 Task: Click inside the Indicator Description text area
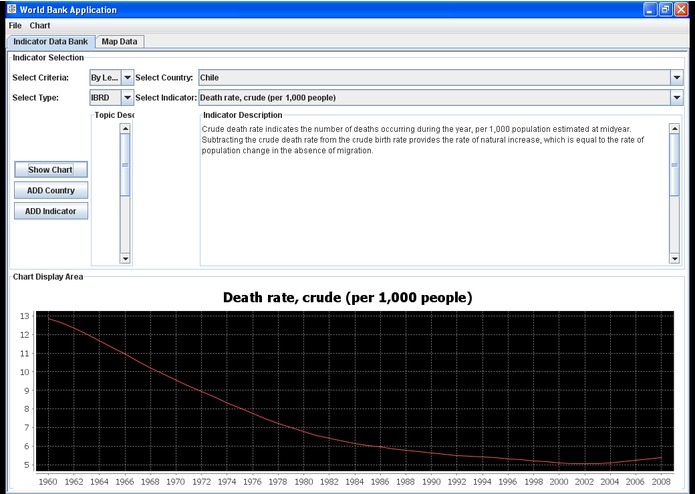tap(434, 194)
